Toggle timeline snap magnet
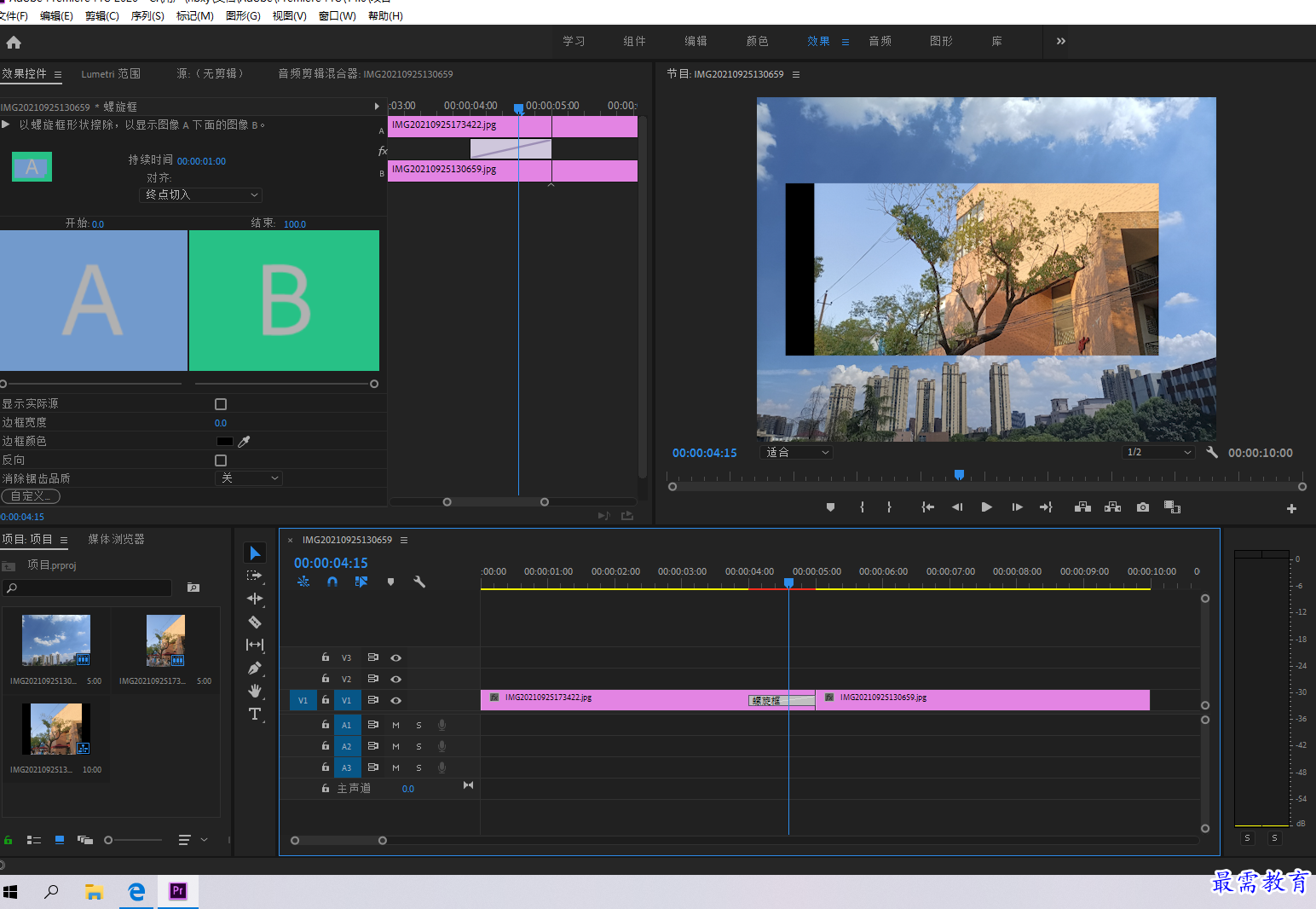1316x909 pixels. click(x=332, y=582)
